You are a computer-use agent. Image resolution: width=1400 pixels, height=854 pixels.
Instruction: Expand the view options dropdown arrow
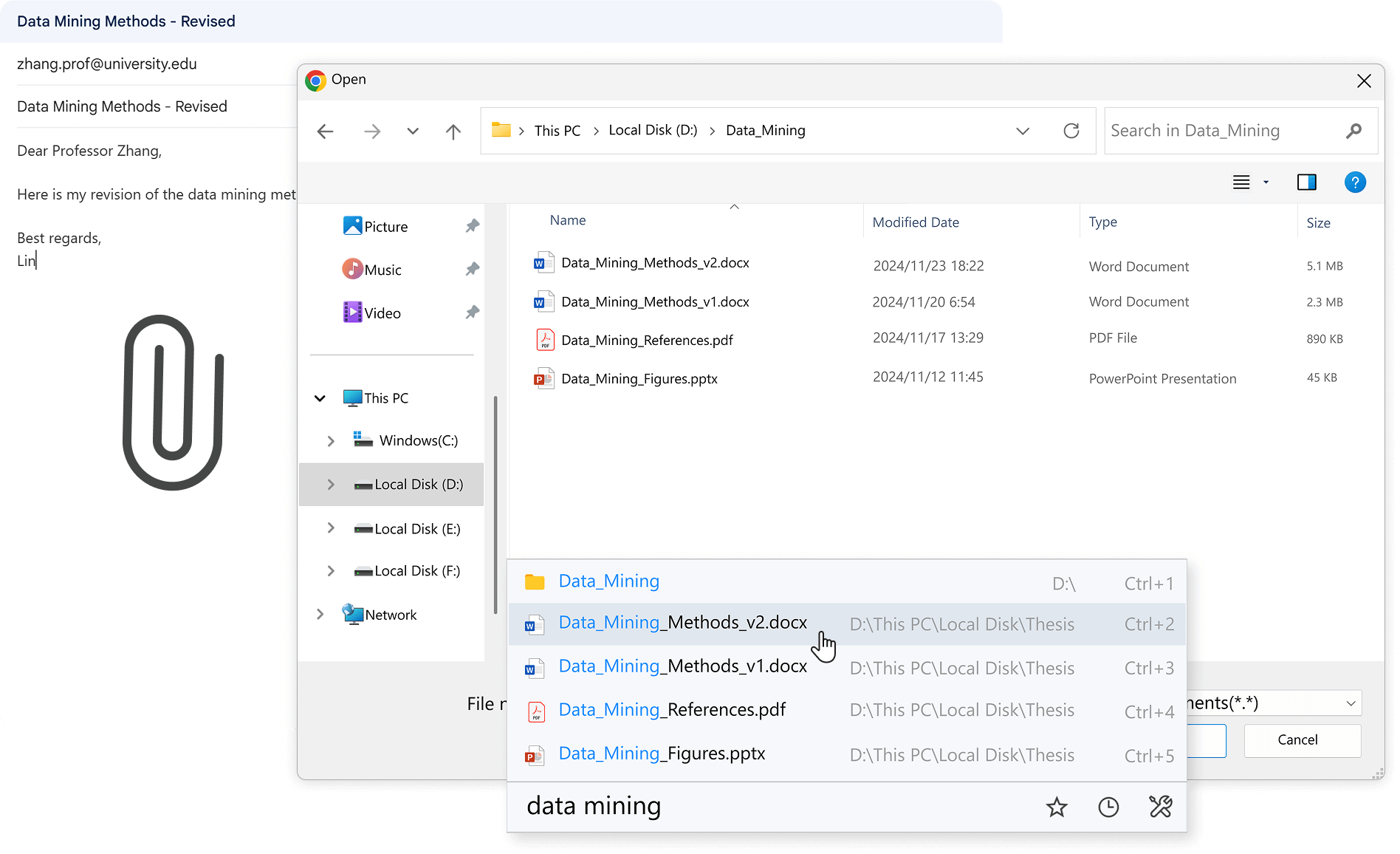tap(1266, 182)
